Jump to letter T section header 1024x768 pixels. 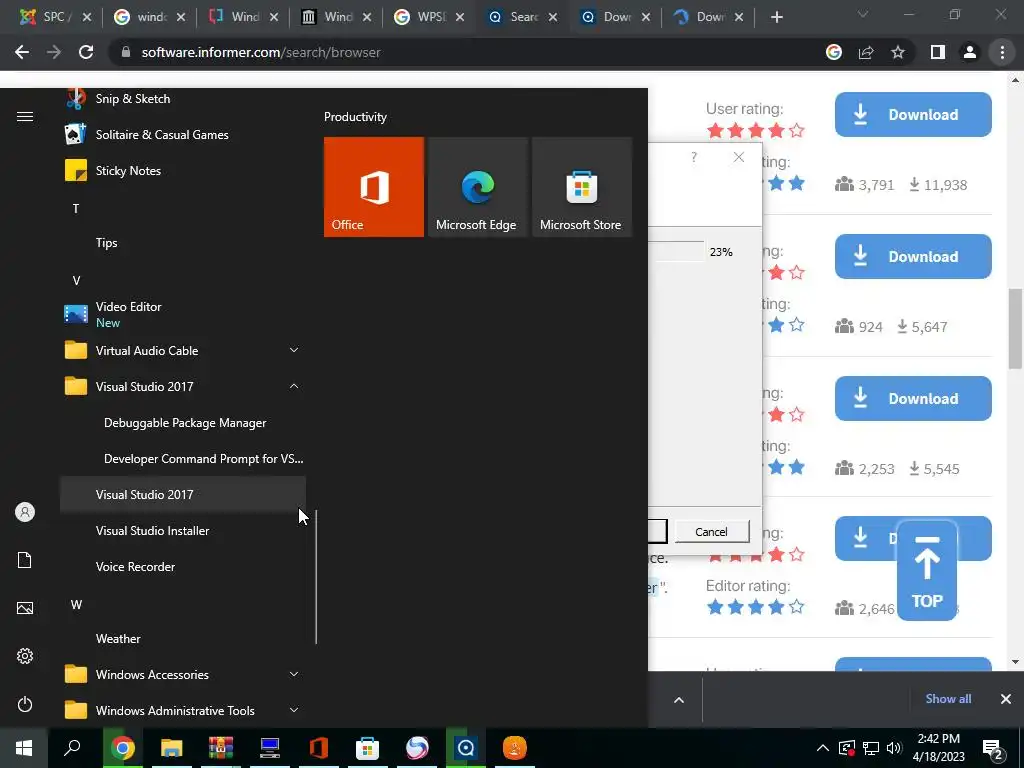pos(76,208)
